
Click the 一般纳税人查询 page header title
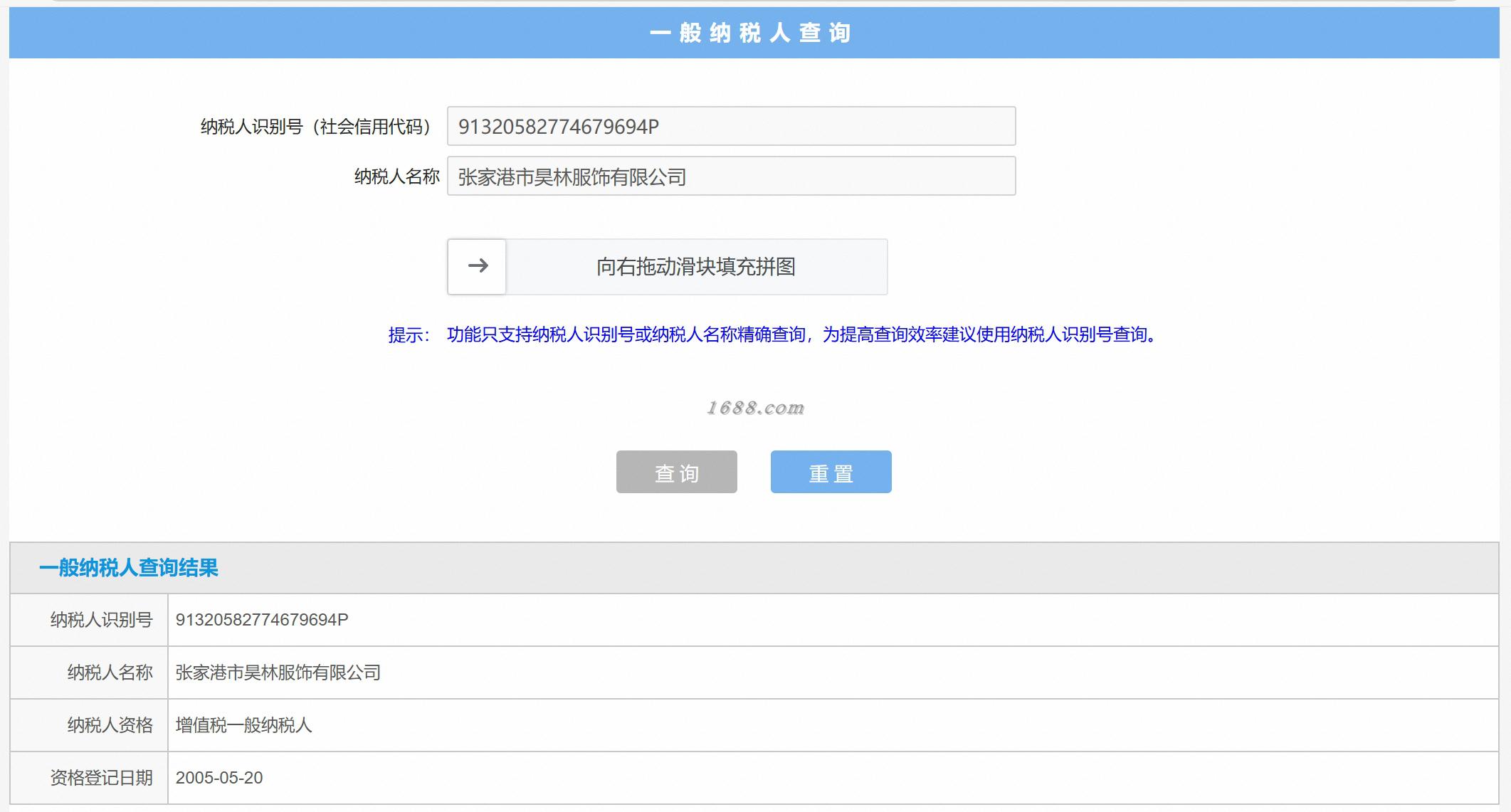(x=751, y=33)
